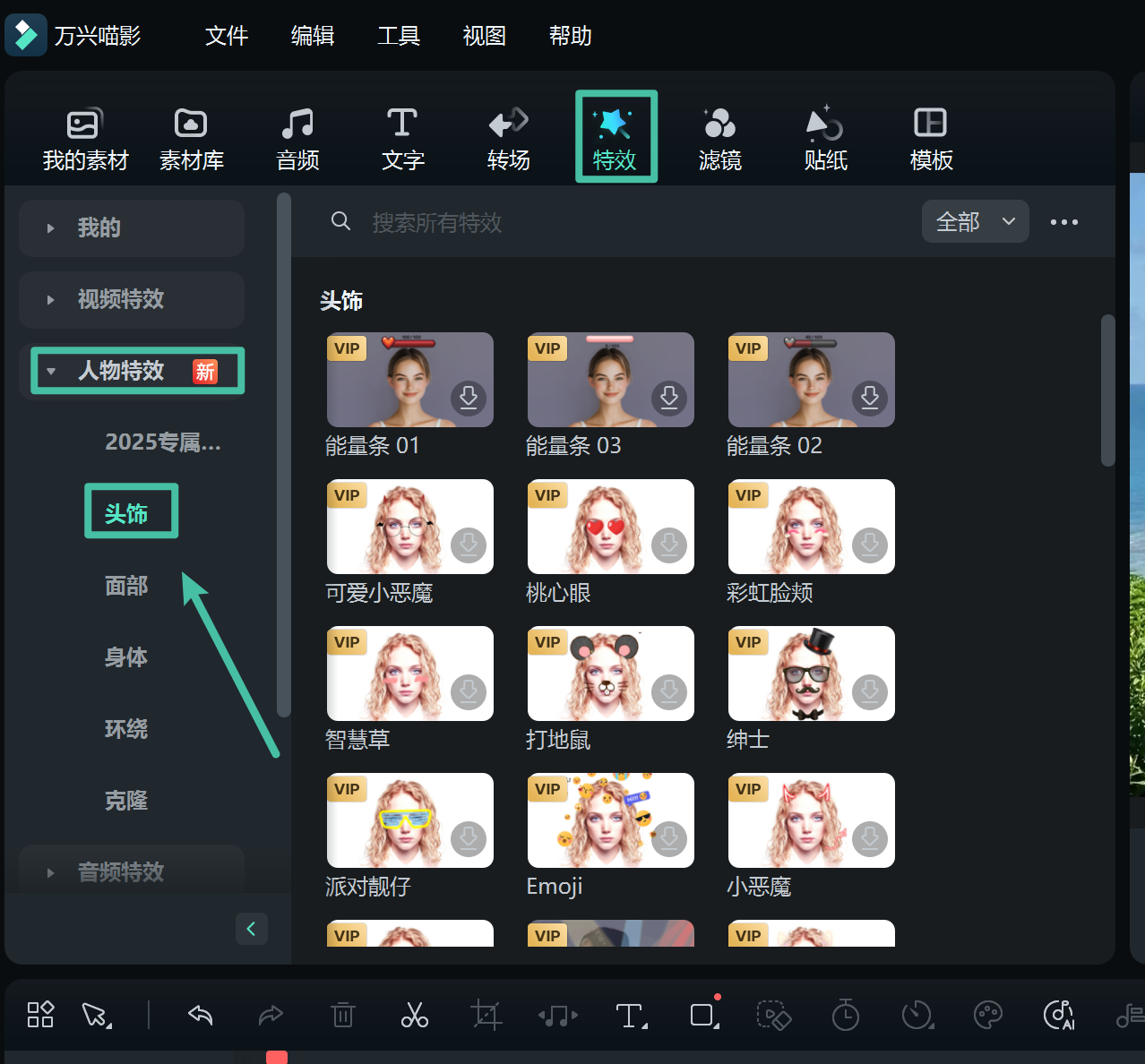Click the Delete trash icon in the toolbar
The image size is (1145, 1064).
342,1015
